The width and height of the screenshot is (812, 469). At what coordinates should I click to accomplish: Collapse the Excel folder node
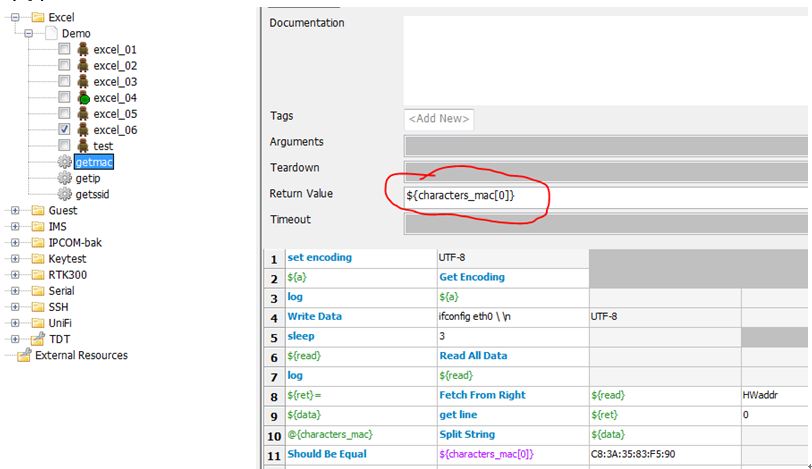pyautogui.click(x=15, y=18)
